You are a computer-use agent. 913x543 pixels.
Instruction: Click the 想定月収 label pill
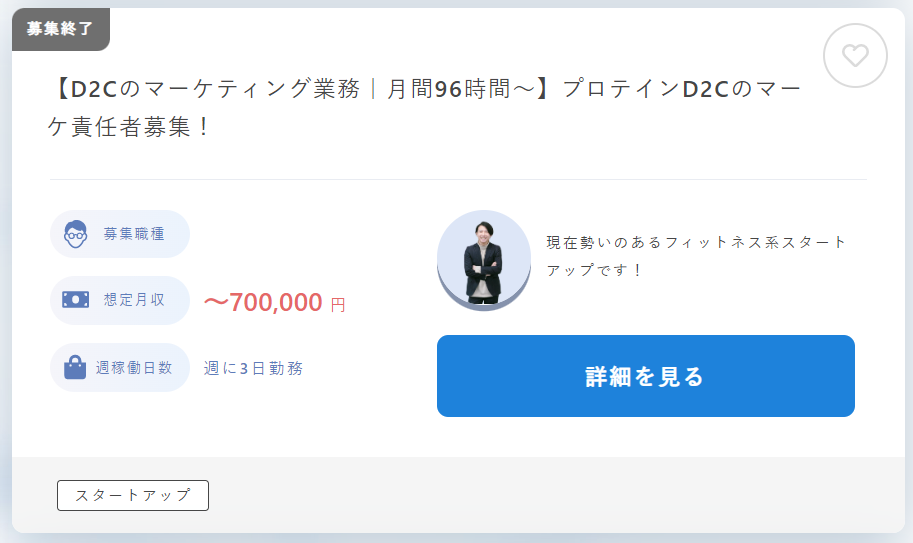tap(120, 300)
